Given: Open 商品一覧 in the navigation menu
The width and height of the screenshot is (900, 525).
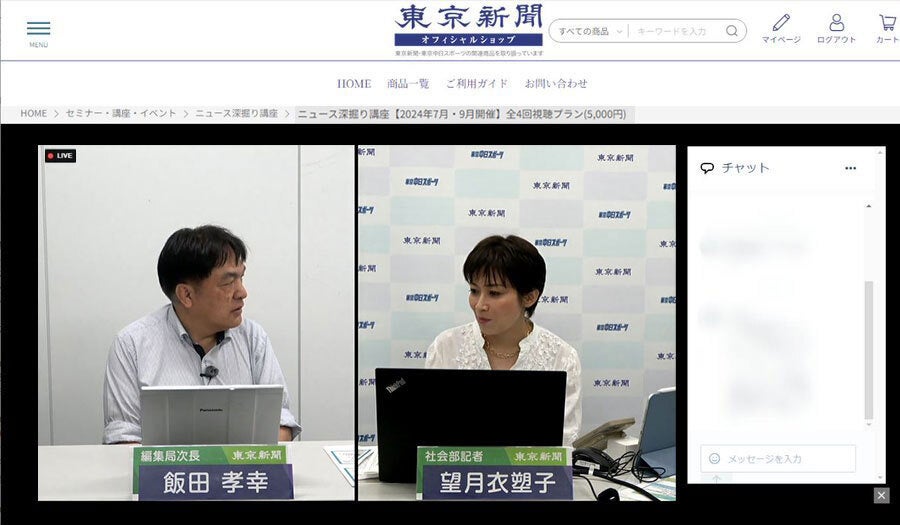Looking at the screenshot, I should (x=408, y=84).
